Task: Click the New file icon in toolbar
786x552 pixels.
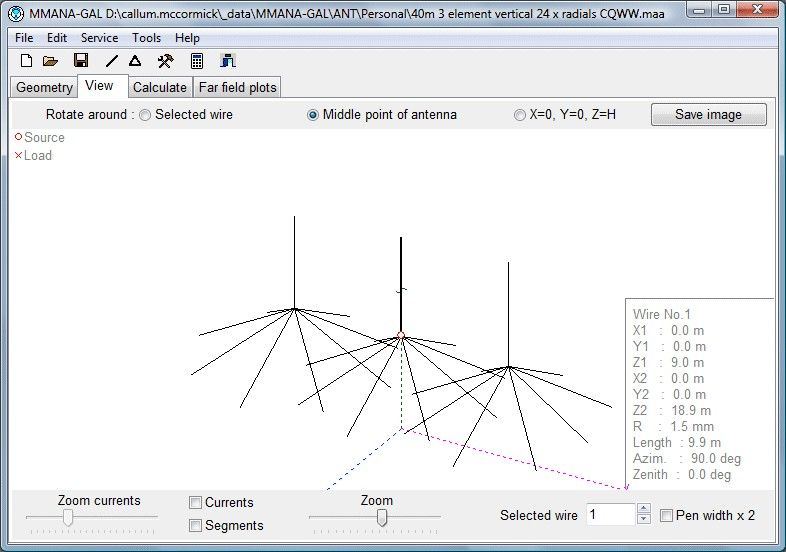Action: point(27,61)
